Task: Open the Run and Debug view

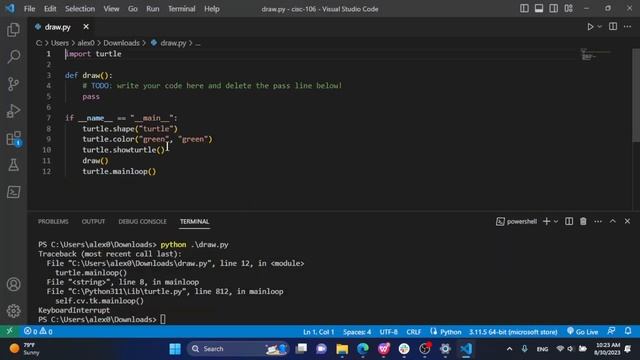Action: [x=13, y=111]
